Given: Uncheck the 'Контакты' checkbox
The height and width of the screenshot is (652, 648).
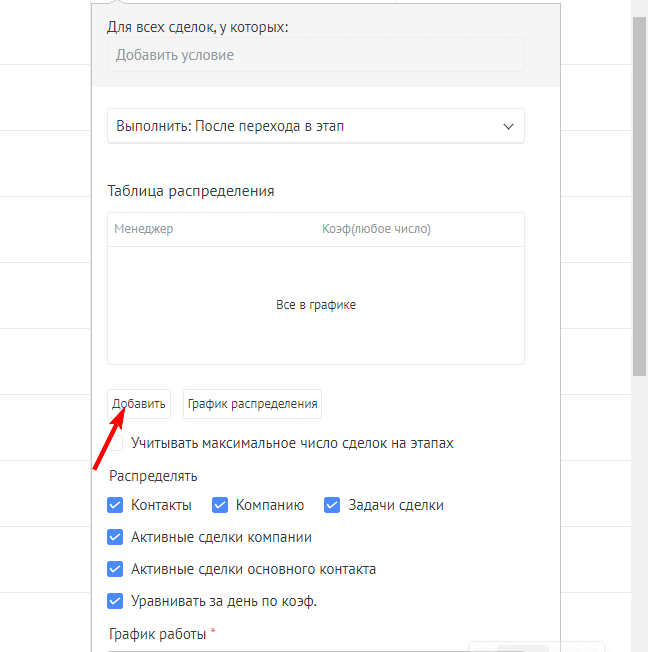Looking at the screenshot, I should 116,505.
